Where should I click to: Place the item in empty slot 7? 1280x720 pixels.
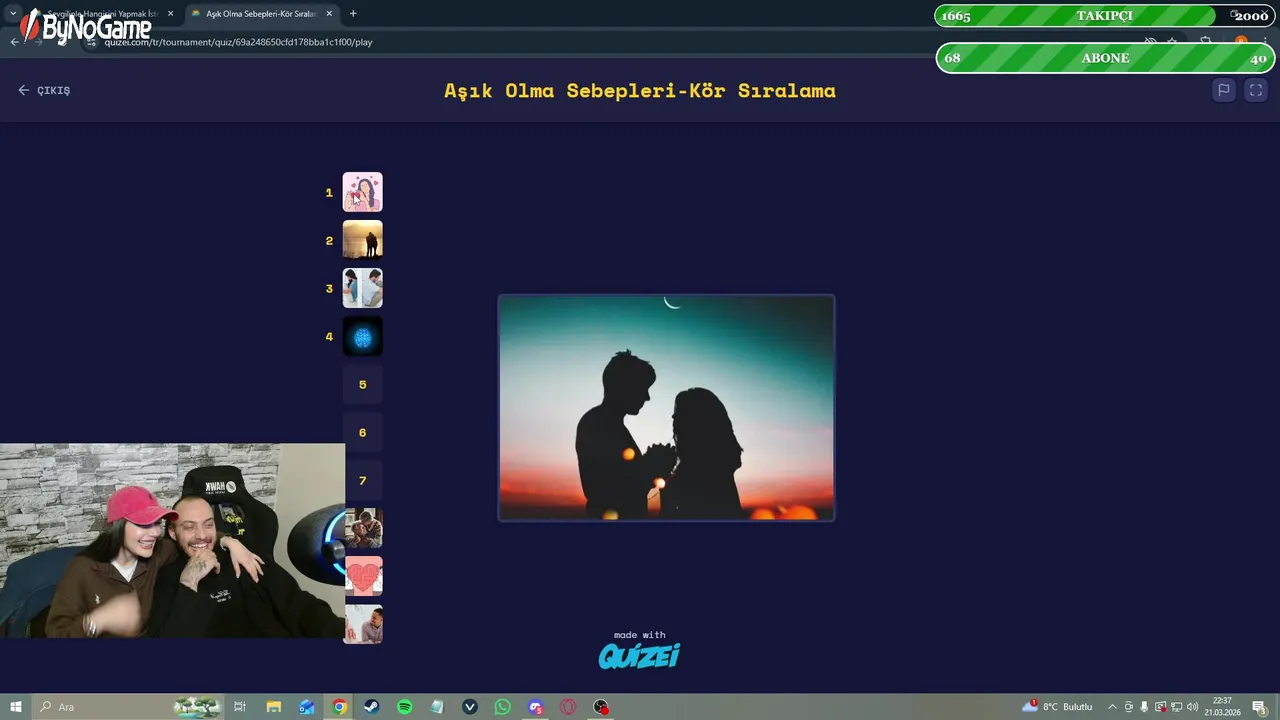(362, 480)
